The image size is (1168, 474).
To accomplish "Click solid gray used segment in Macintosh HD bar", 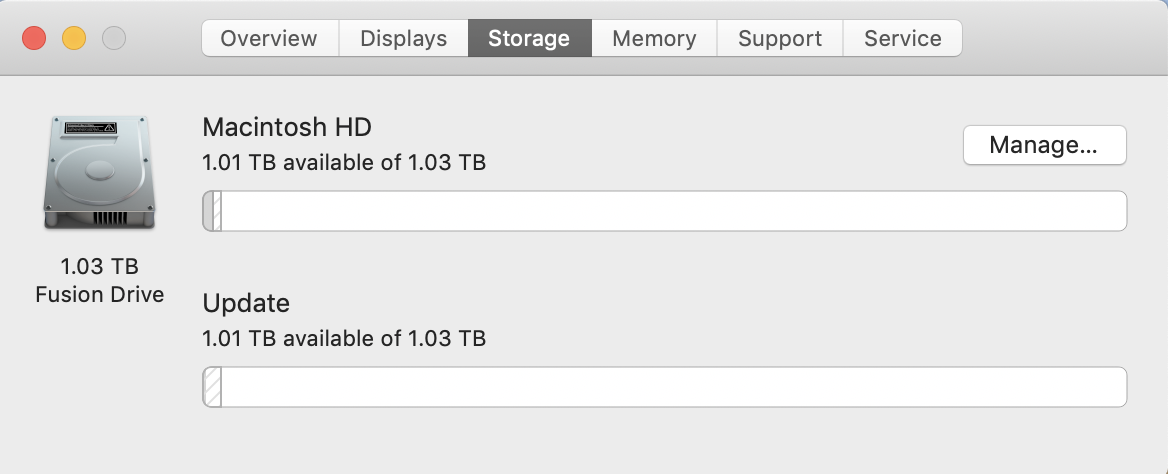I will [x=208, y=211].
